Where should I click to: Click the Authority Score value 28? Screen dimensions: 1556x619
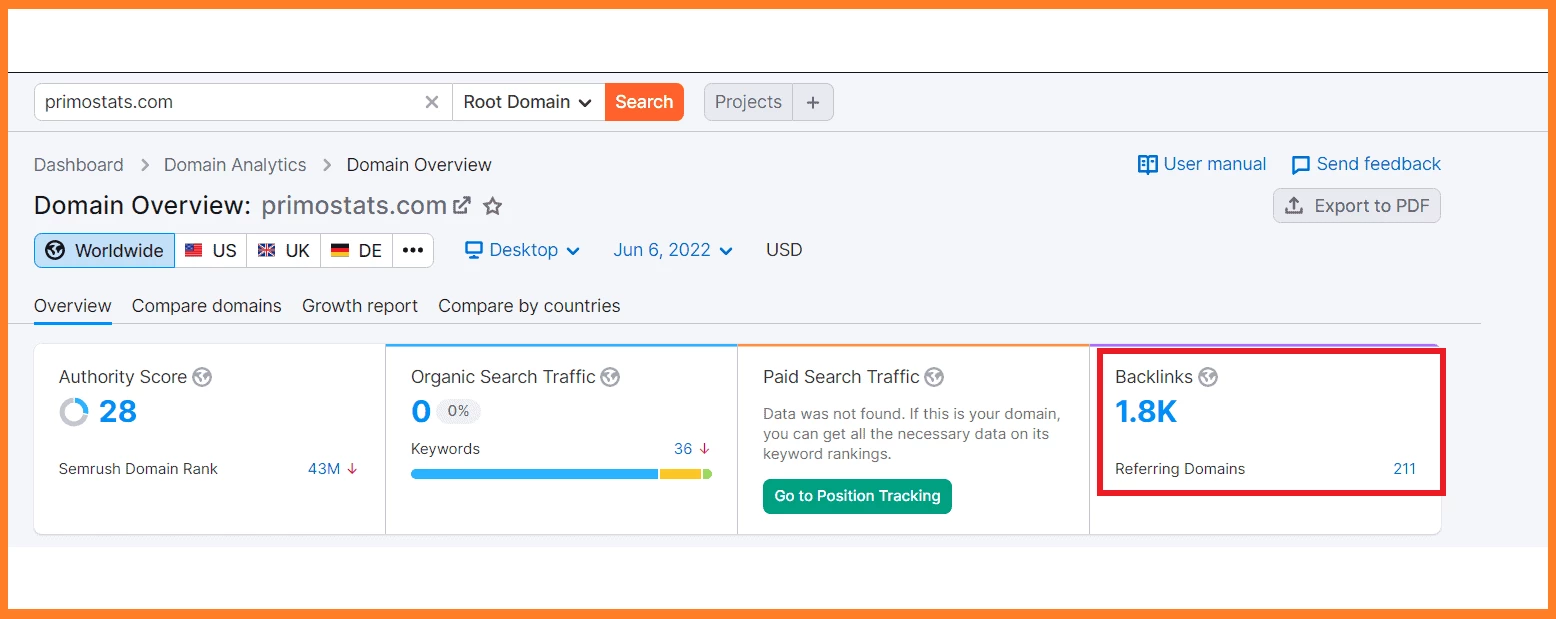point(118,412)
